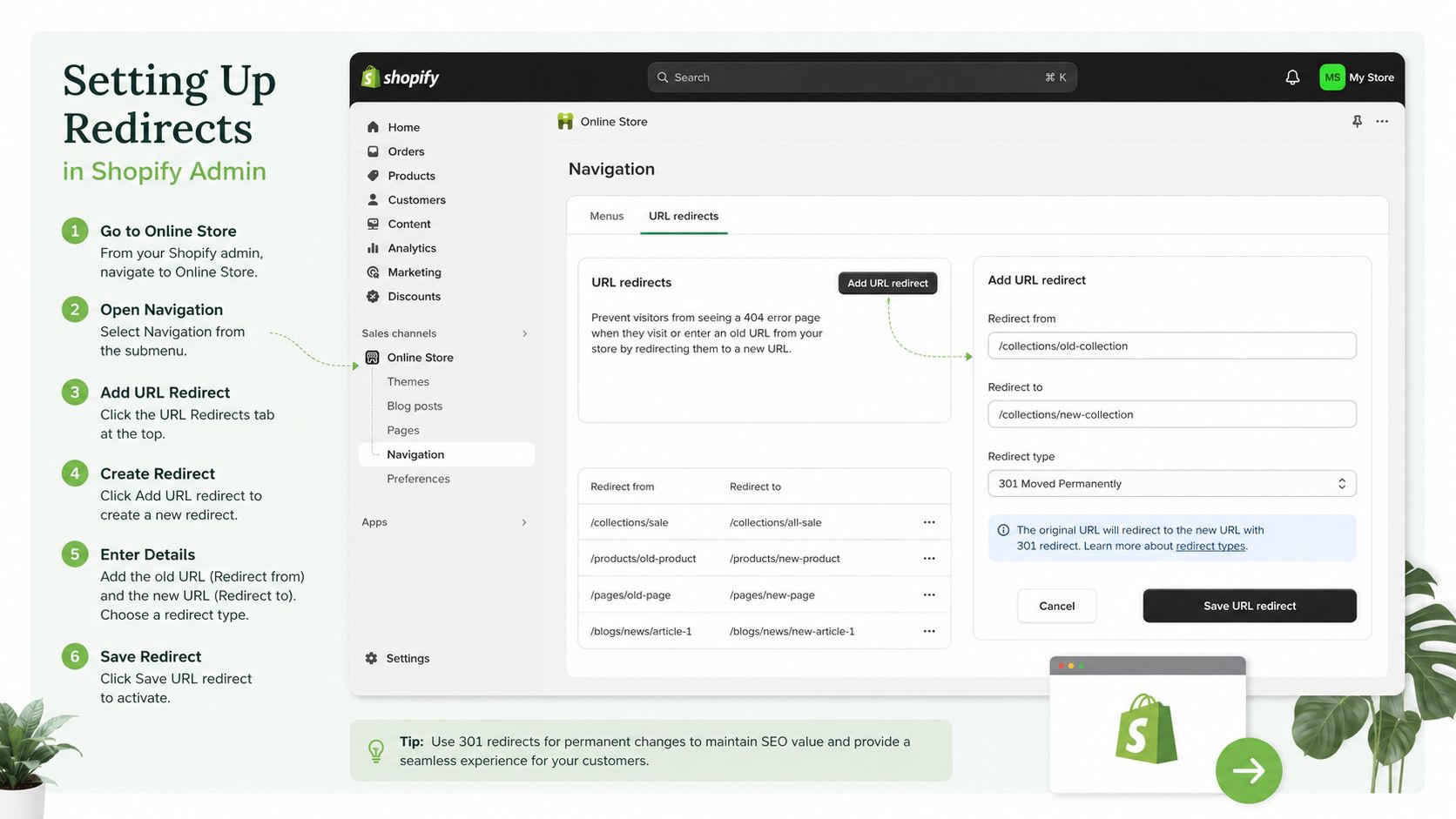Open Marketing in the sidebar
Viewport: 1456px width, 819px height.
point(415,272)
